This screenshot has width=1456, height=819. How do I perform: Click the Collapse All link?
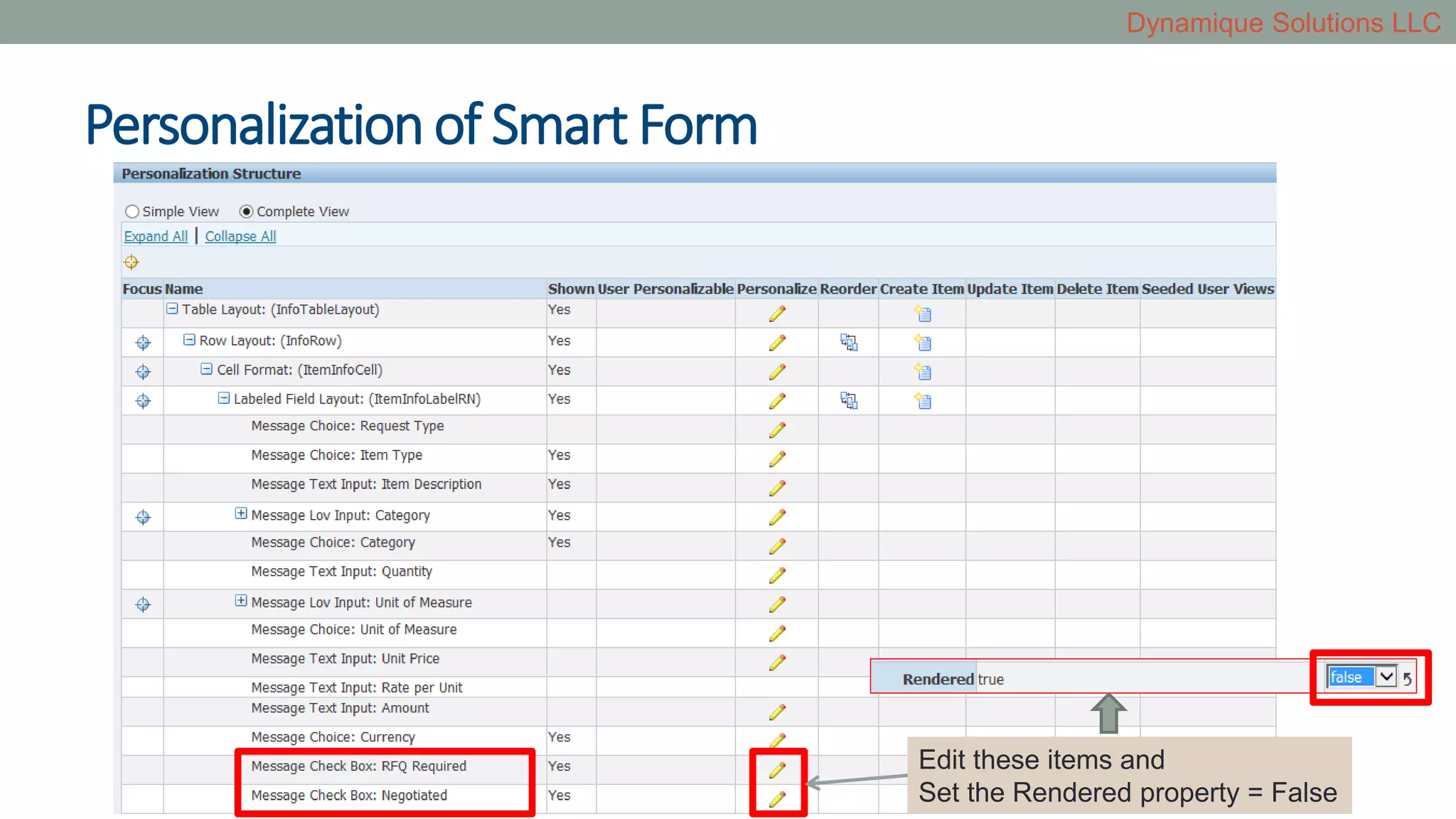coord(240,236)
